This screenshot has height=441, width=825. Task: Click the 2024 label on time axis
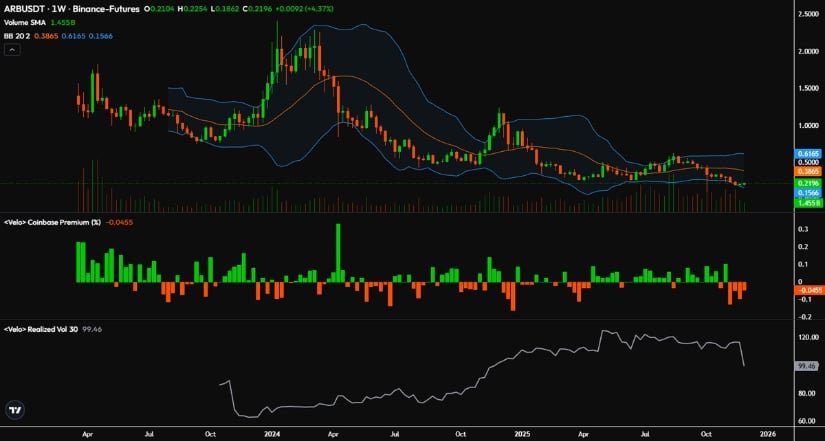click(273, 436)
